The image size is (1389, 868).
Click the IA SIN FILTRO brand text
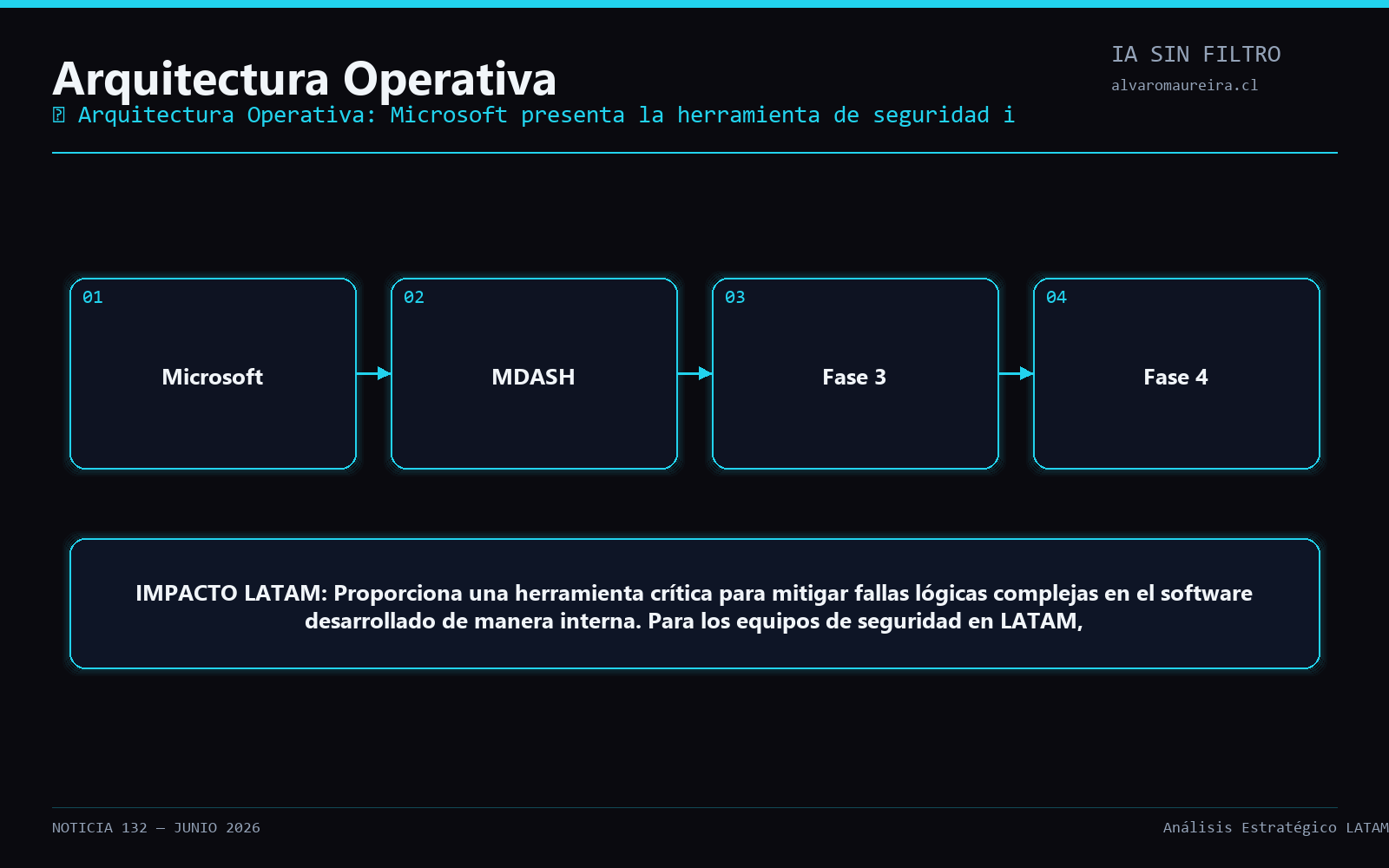pyautogui.click(x=1195, y=55)
